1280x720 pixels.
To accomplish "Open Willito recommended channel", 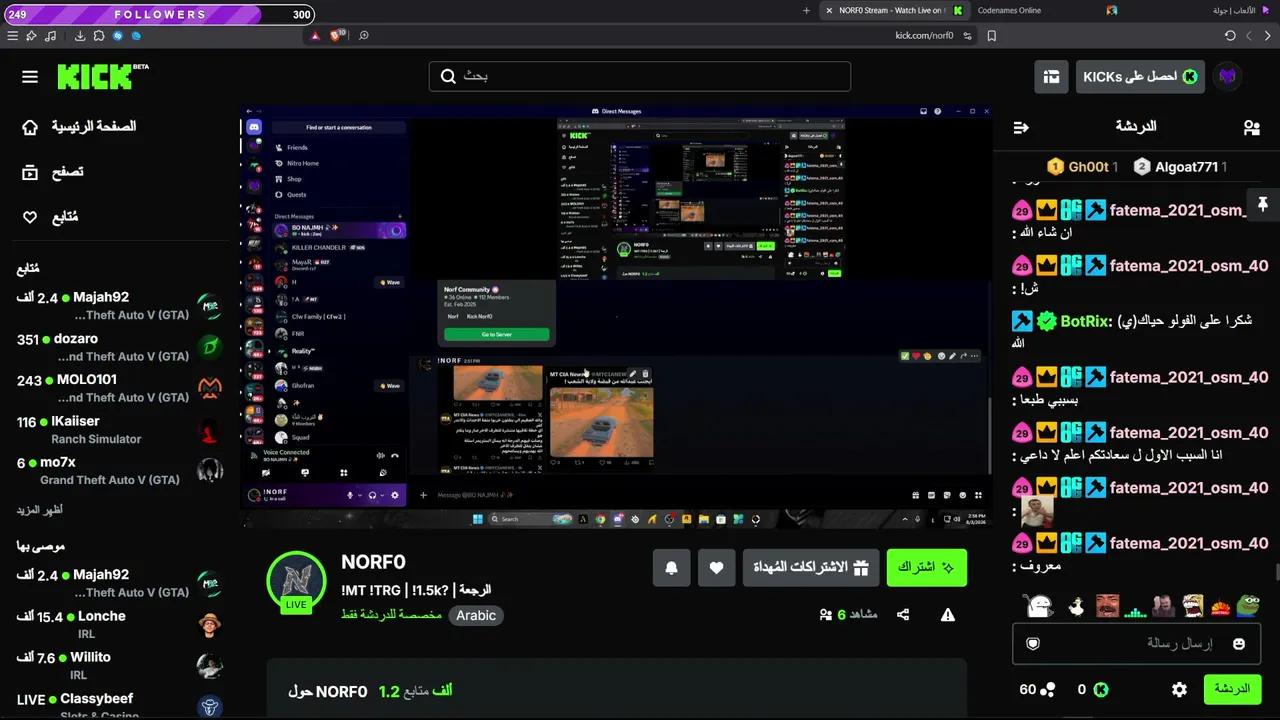I will [x=119, y=666].
